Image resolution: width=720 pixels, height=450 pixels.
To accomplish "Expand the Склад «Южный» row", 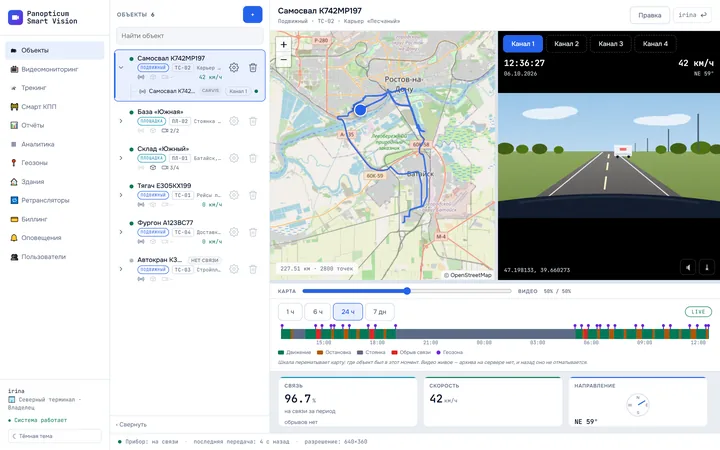I will (x=121, y=158).
